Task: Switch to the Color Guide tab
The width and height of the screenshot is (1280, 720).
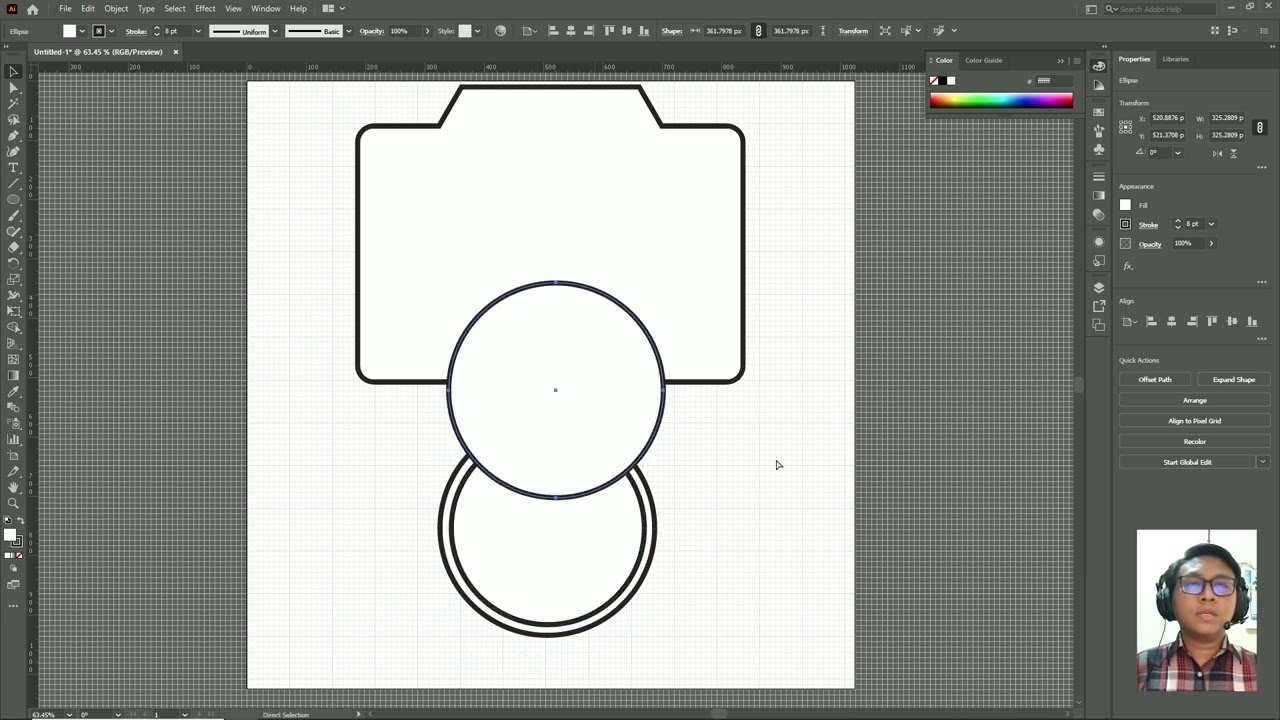Action: click(x=983, y=60)
